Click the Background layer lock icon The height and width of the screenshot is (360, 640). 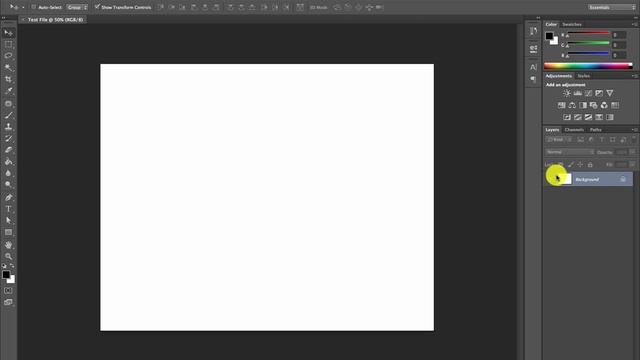pyautogui.click(x=623, y=179)
